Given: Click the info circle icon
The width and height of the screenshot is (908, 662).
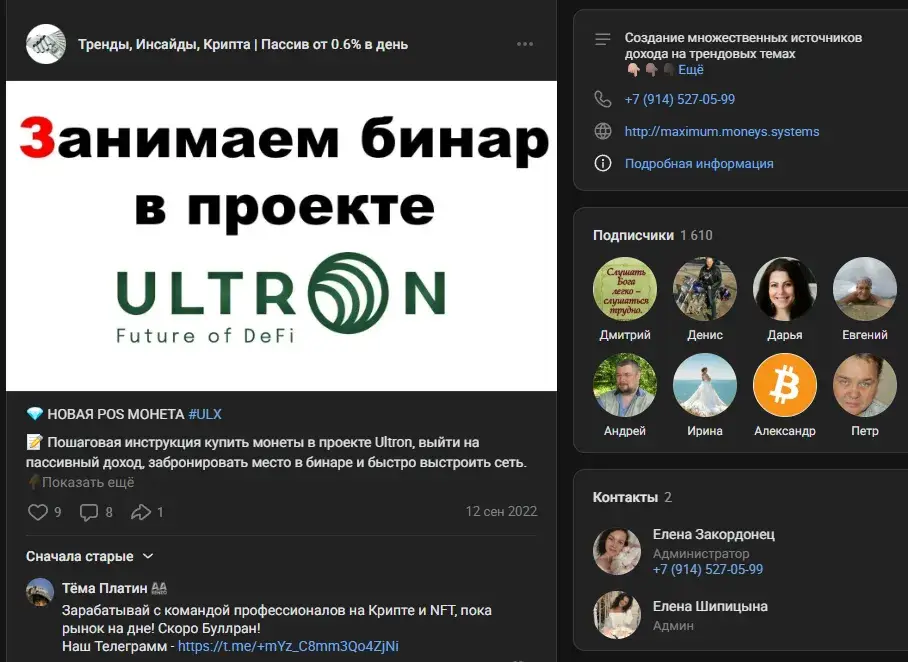Looking at the screenshot, I should pyautogui.click(x=603, y=163).
